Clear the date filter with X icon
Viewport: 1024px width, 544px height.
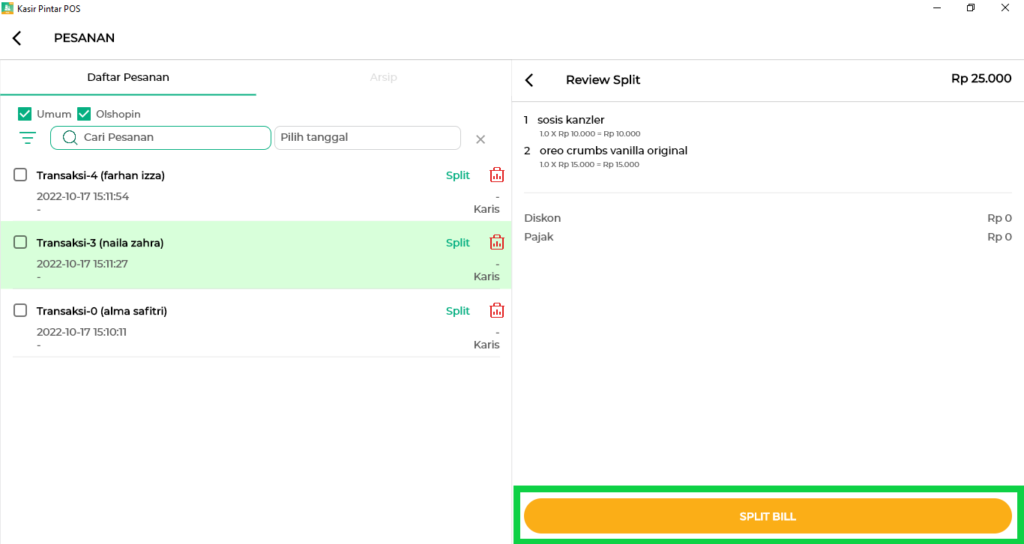click(x=480, y=139)
